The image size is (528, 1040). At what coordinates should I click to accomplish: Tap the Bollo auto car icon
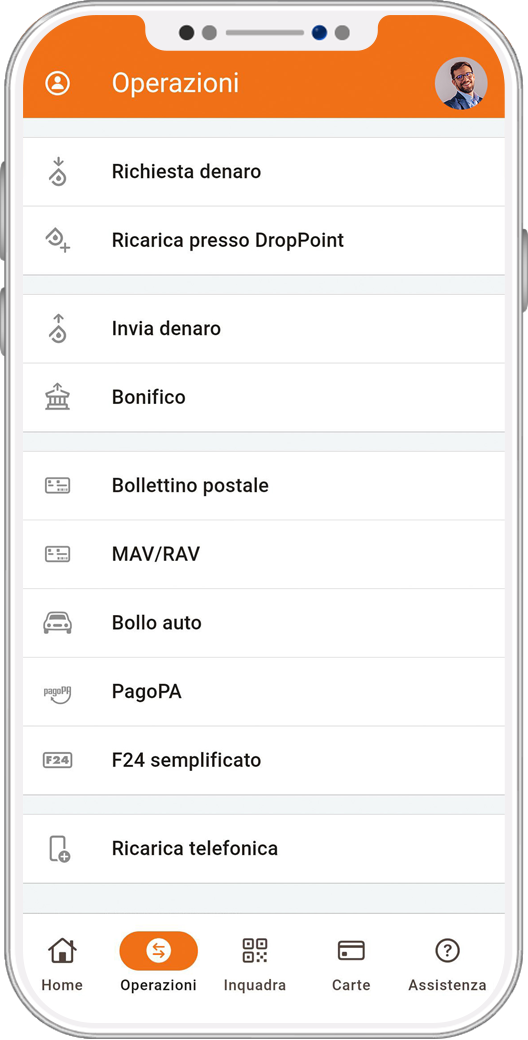pyautogui.click(x=58, y=623)
